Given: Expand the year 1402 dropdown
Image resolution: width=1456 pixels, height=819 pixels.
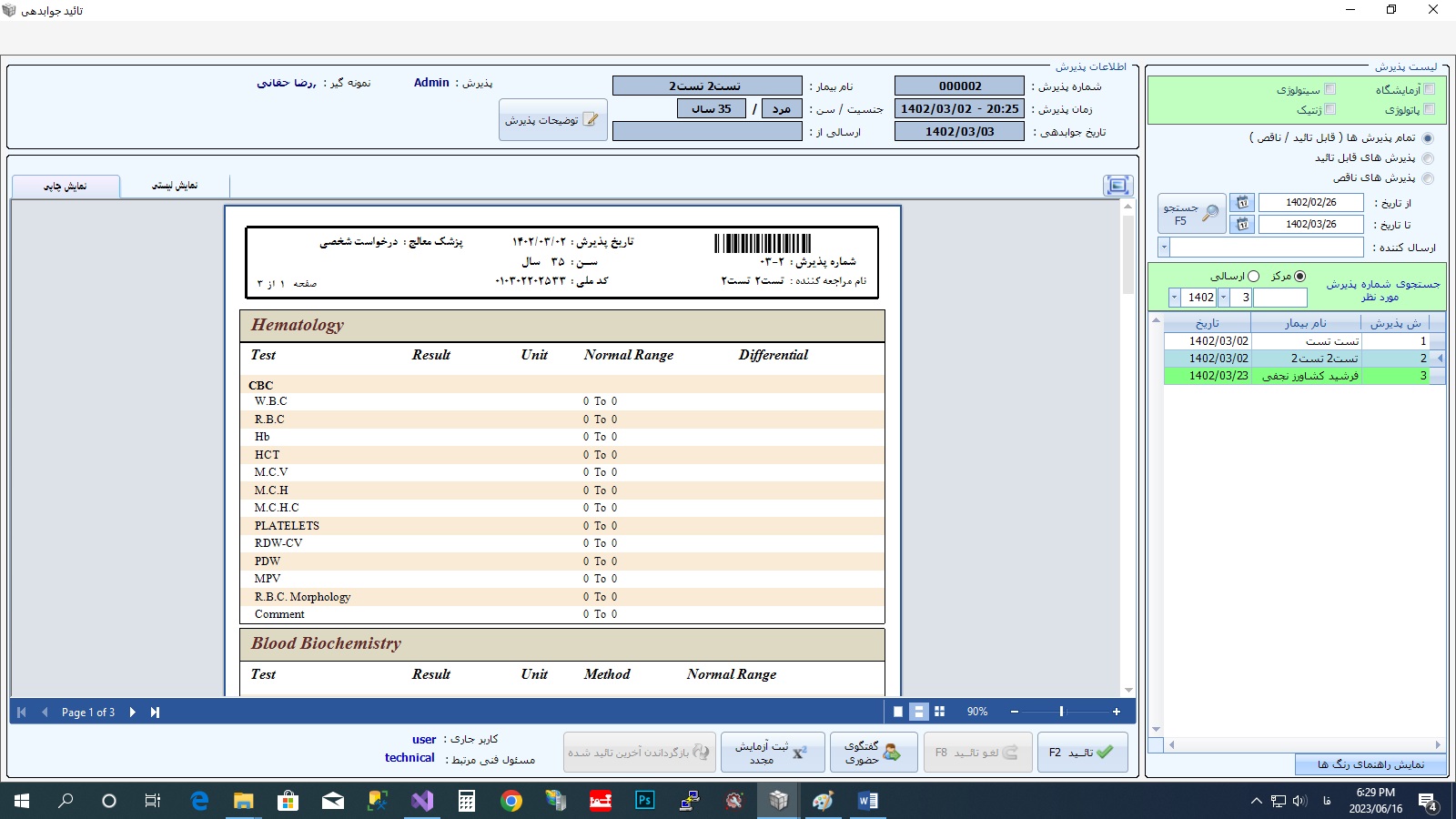Looking at the screenshot, I should (x=1174, y=298).
